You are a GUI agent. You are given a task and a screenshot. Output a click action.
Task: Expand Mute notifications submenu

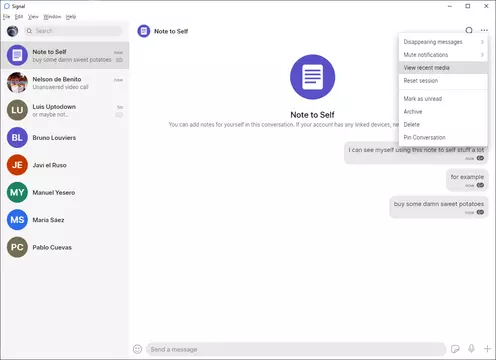(443, 55)
